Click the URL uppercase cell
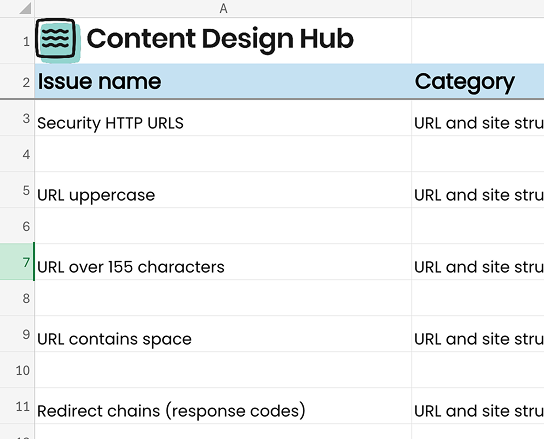 [223, 190]
